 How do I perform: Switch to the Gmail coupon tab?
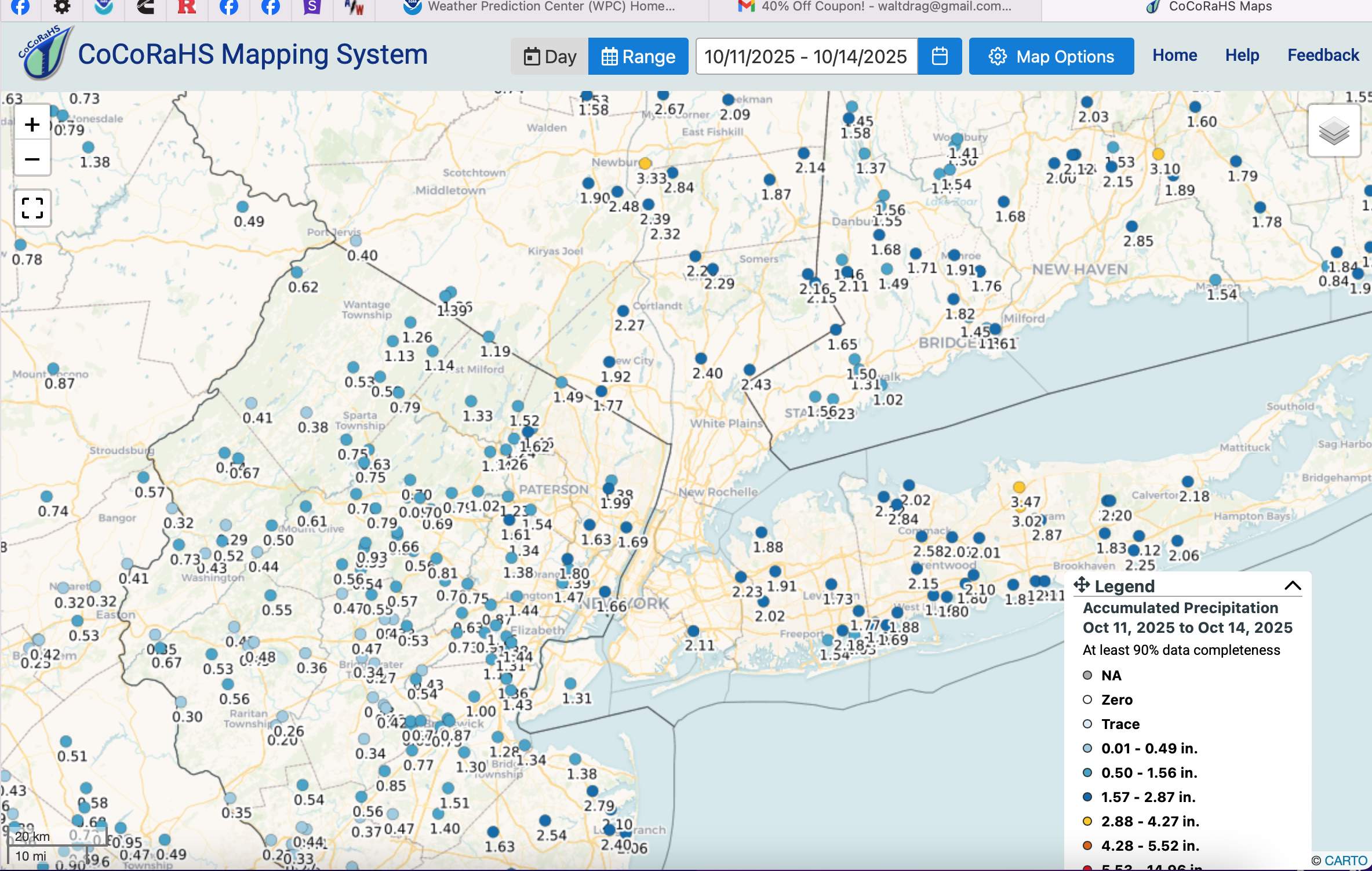(875, 7)
